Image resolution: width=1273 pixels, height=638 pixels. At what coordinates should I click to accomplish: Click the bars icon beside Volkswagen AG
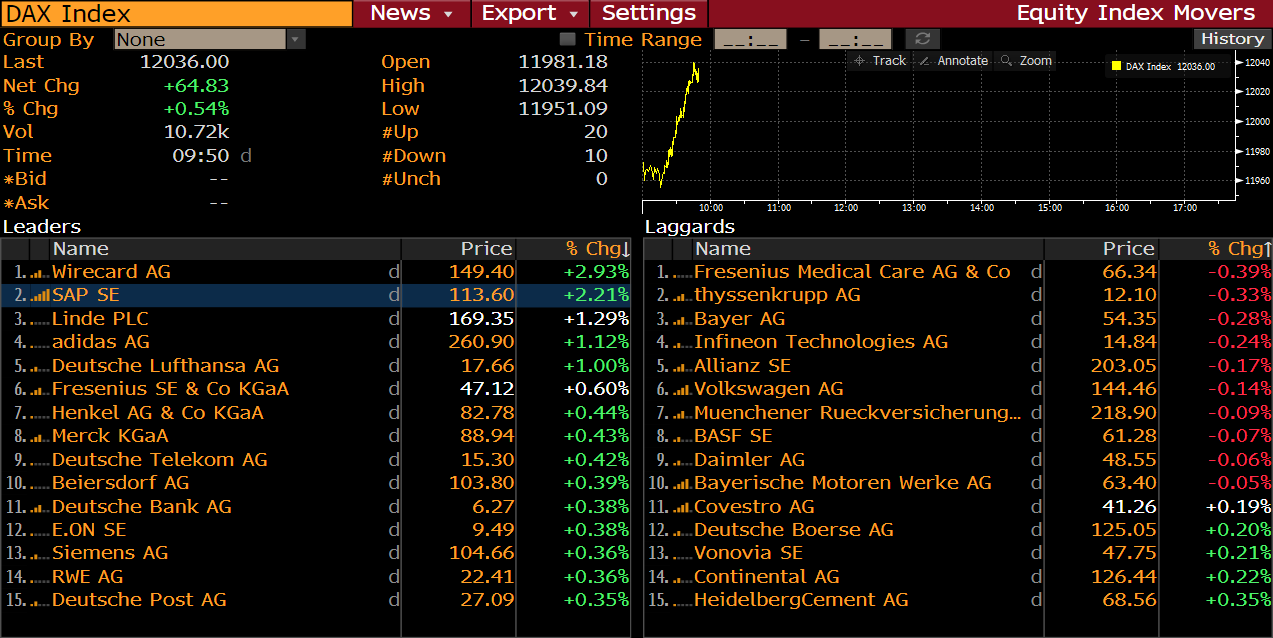pyautogui.click(x=682, y=389)
